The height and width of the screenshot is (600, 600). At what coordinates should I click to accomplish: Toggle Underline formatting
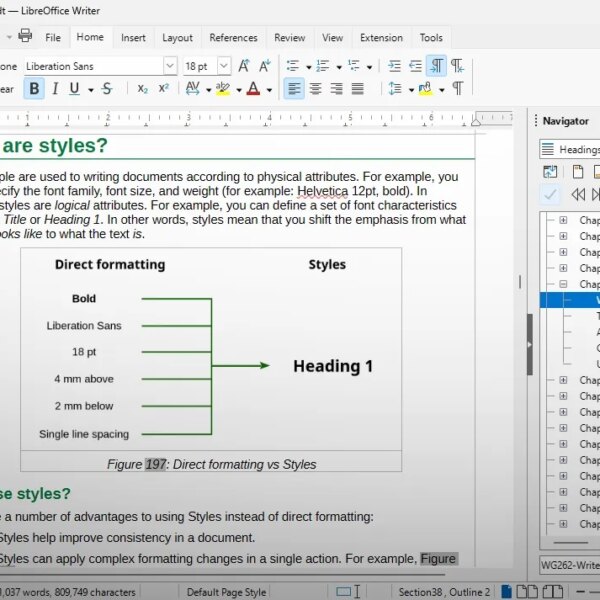pyautogui.click(x=74, y=89)
